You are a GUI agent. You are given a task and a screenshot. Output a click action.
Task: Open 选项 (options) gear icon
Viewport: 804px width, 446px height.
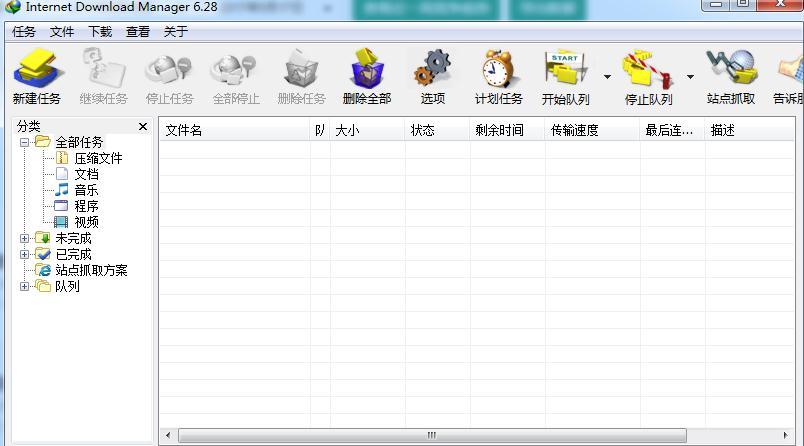coord(433,69)
